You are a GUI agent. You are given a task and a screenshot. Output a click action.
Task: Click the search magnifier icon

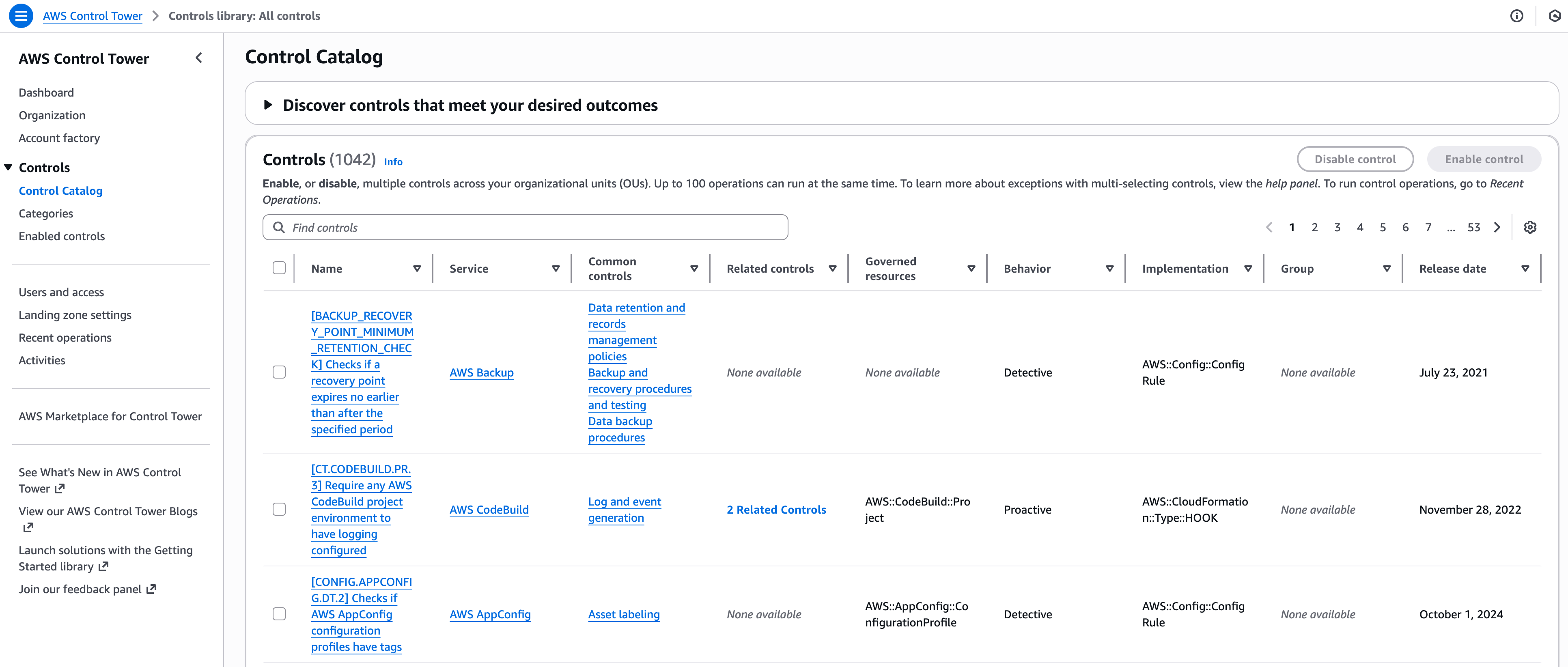click(x=279, y=227)
